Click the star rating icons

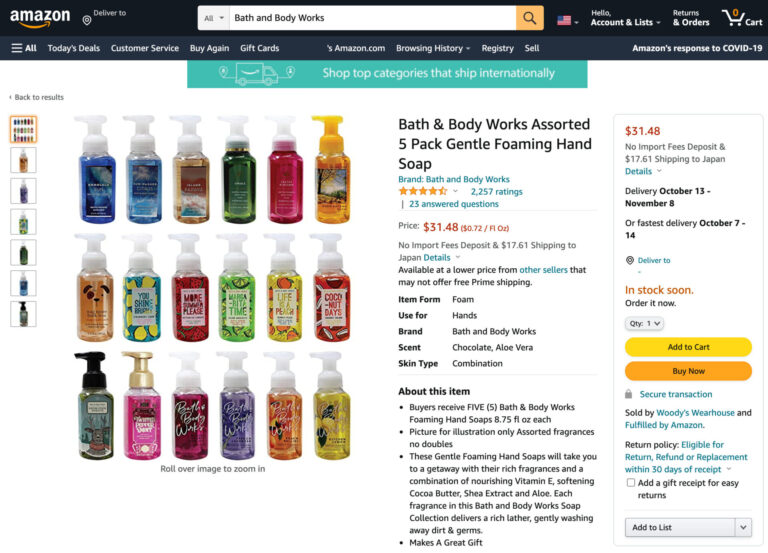pyautogui.click(x=422, y=191)
